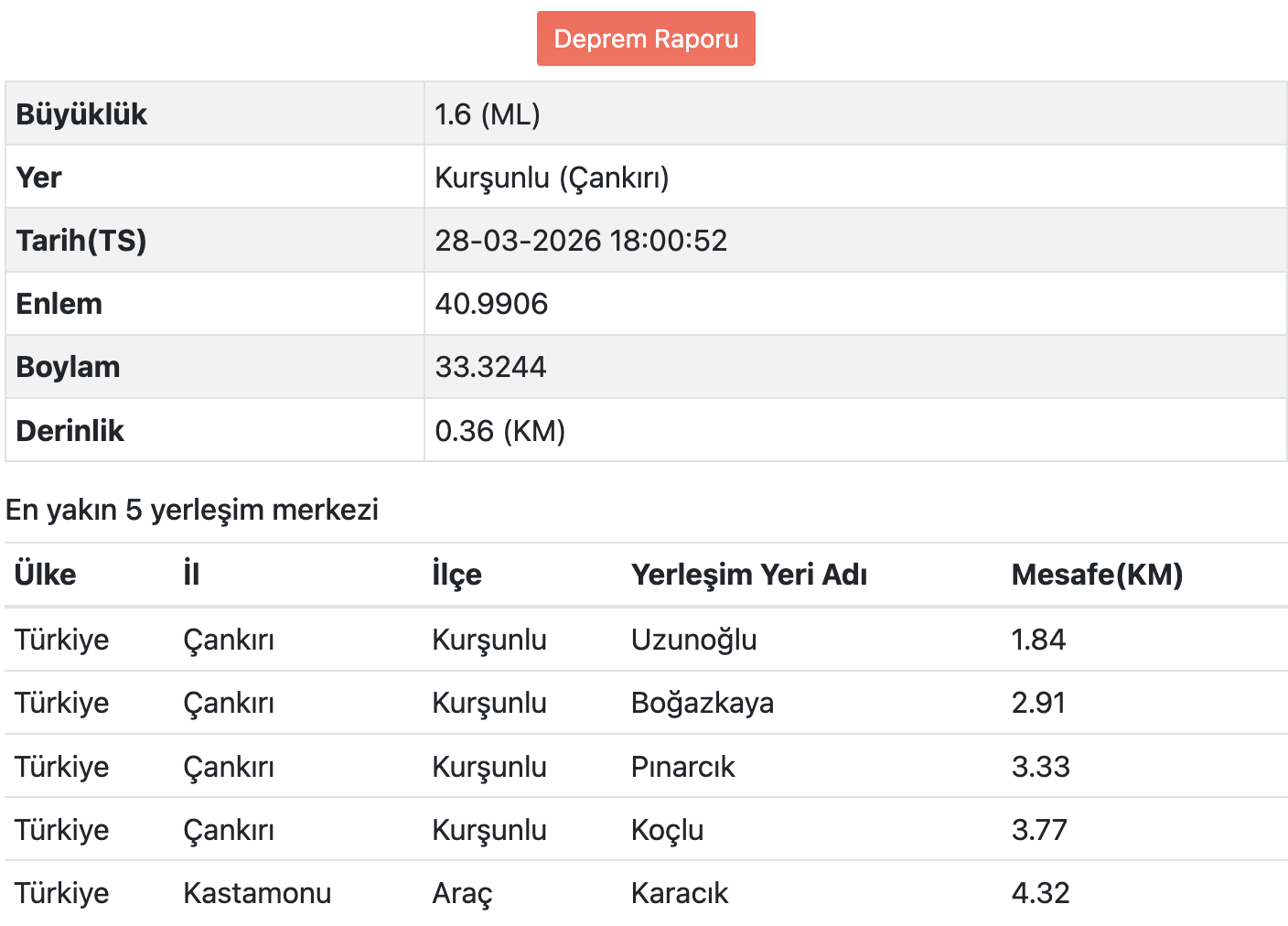Click the Araç district cell
Image resolution: width=1288 pixels, height=926 pixels.
(x=462, y=893)
